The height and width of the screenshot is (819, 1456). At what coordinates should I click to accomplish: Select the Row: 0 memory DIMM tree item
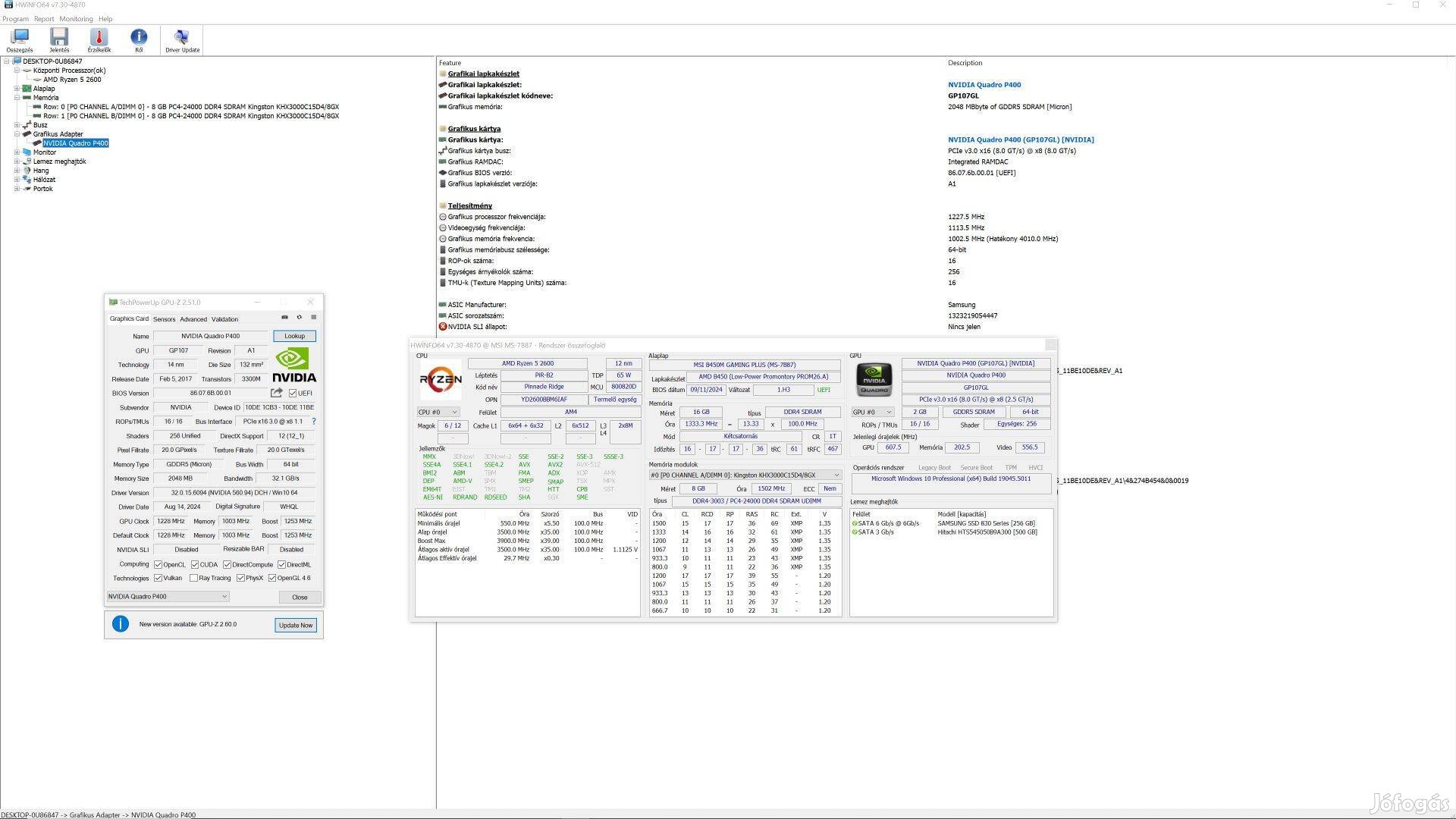[x=191, y=107]
